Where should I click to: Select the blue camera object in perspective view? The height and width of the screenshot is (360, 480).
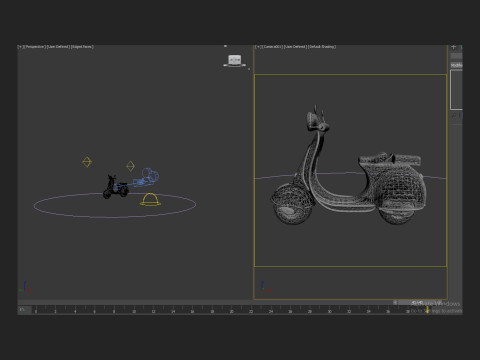coord(147,178)
